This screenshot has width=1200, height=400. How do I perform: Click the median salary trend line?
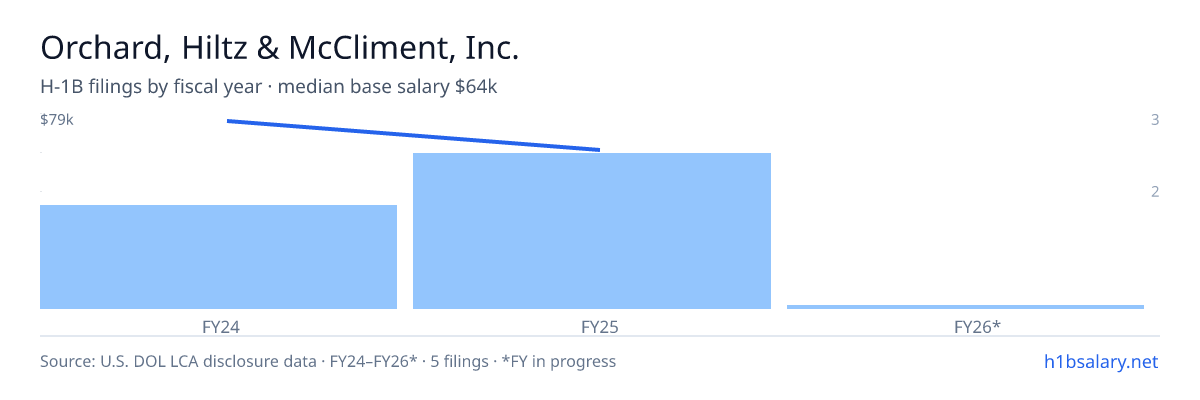tap(413, 135)
